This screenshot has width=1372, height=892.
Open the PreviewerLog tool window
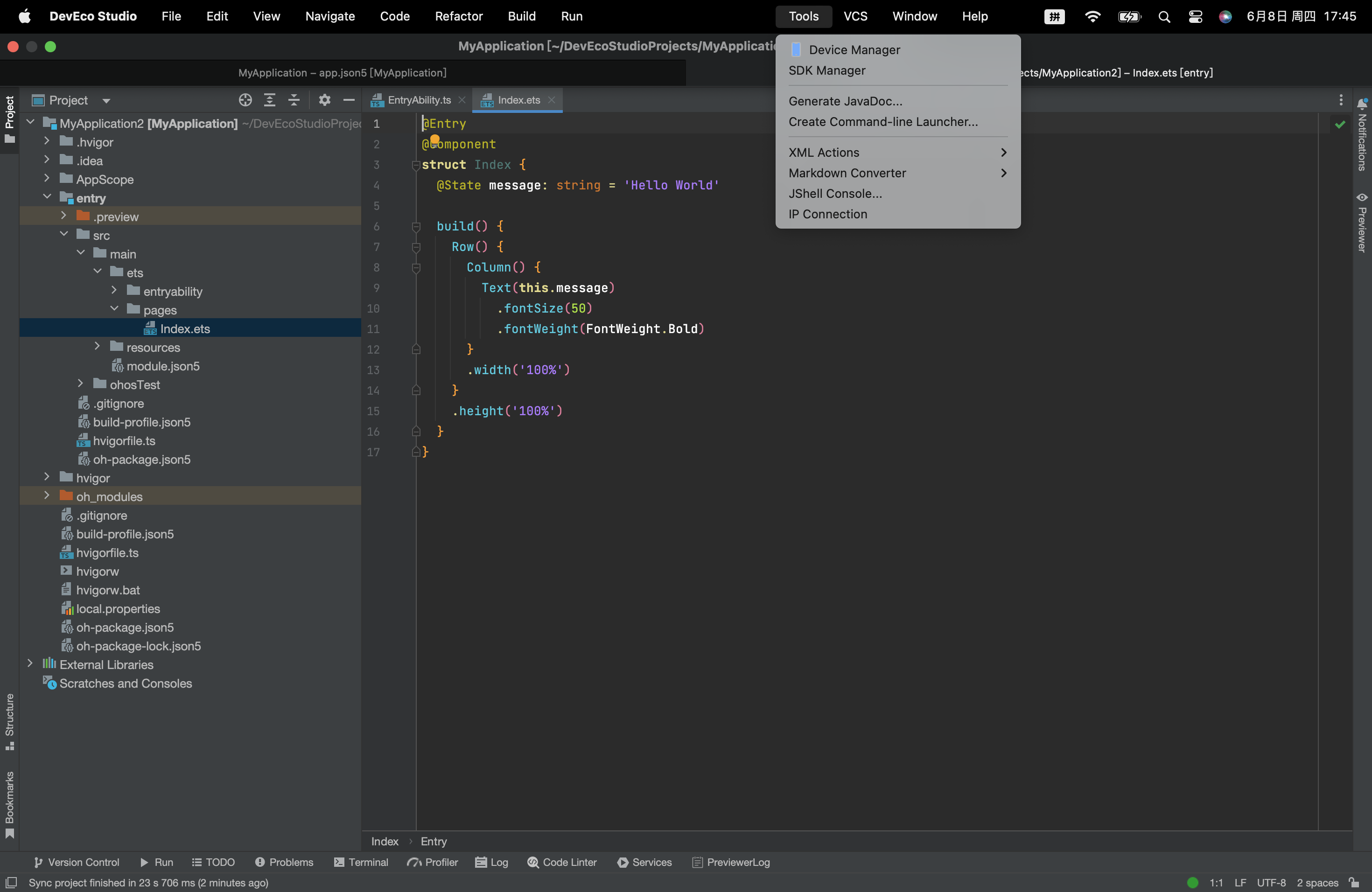[x=731, y=862]
